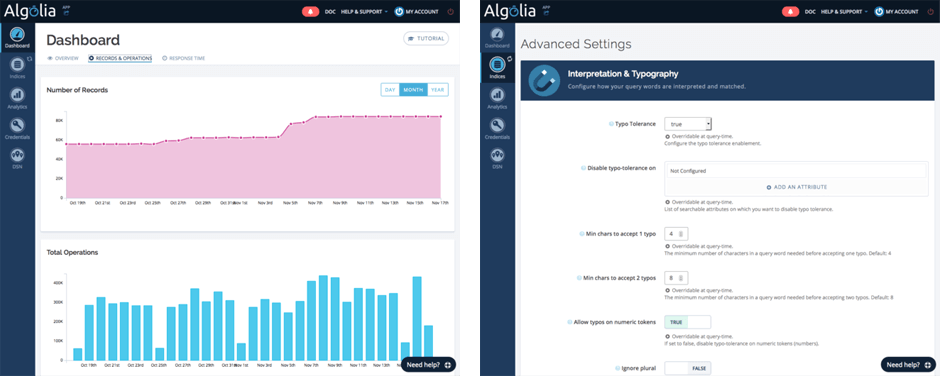Viewport: 940px width, 376px height.
Task: Click Nov 7th data point on records chart
Action: pyautogui.click(x=316, y=117)
